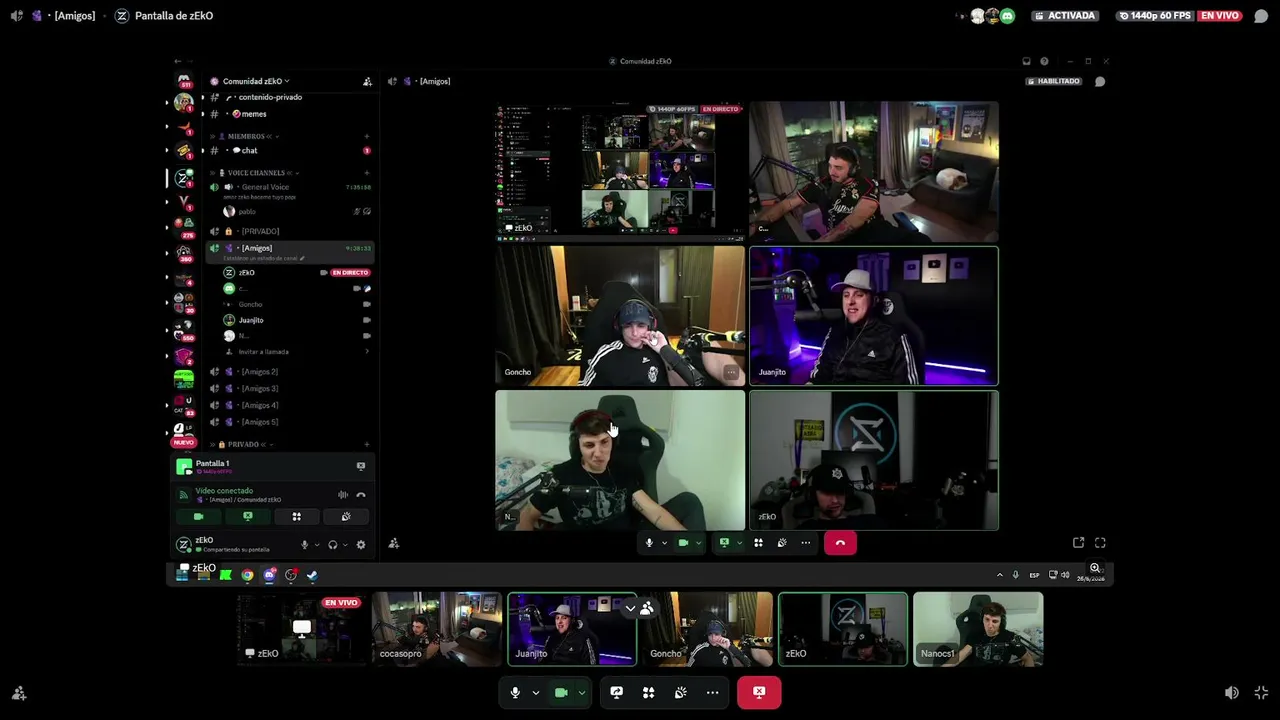Click ACTIVADA status badge at top
The image size is (1280, 720).
point(1066,16)
